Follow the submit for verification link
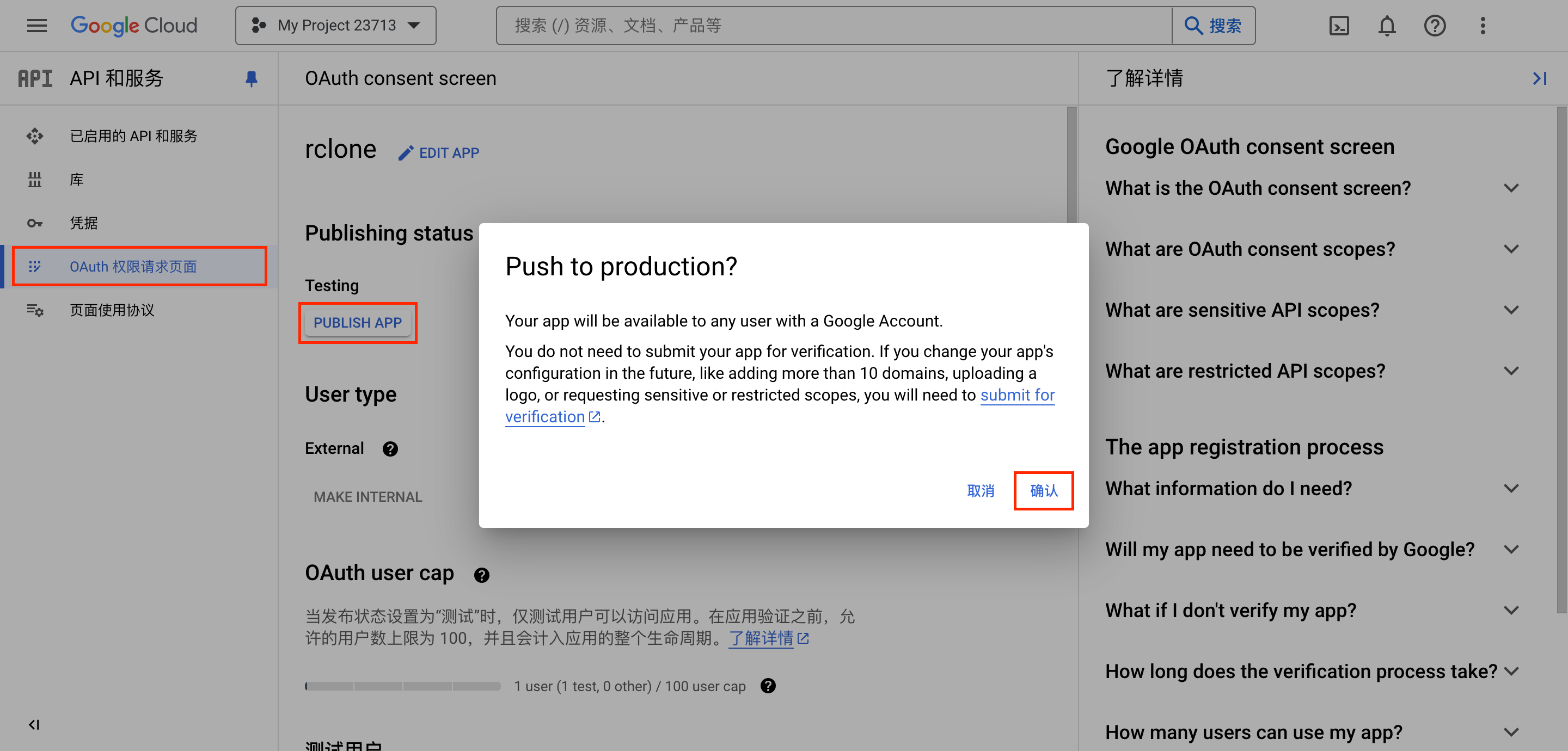Screen dimensions: 1568x751 pyautogui.click(x=780, y=405)
